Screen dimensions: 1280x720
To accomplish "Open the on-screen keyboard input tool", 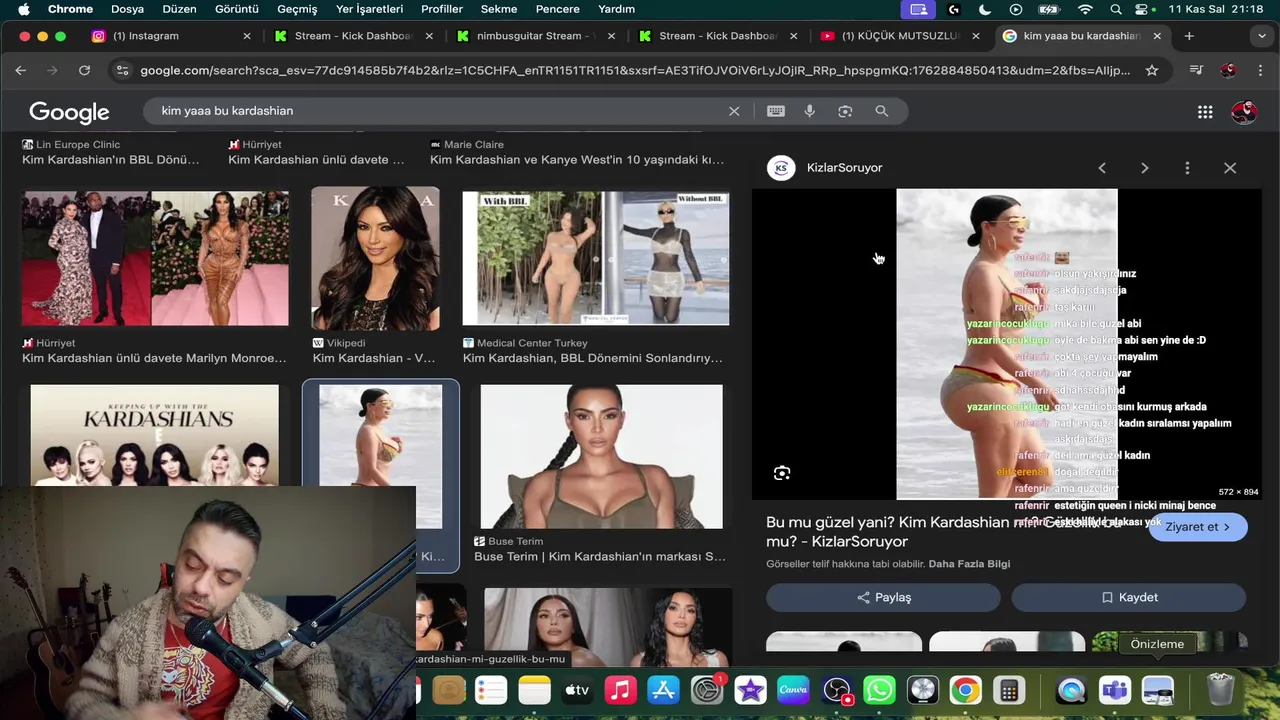I will click(x=776, y=111).
